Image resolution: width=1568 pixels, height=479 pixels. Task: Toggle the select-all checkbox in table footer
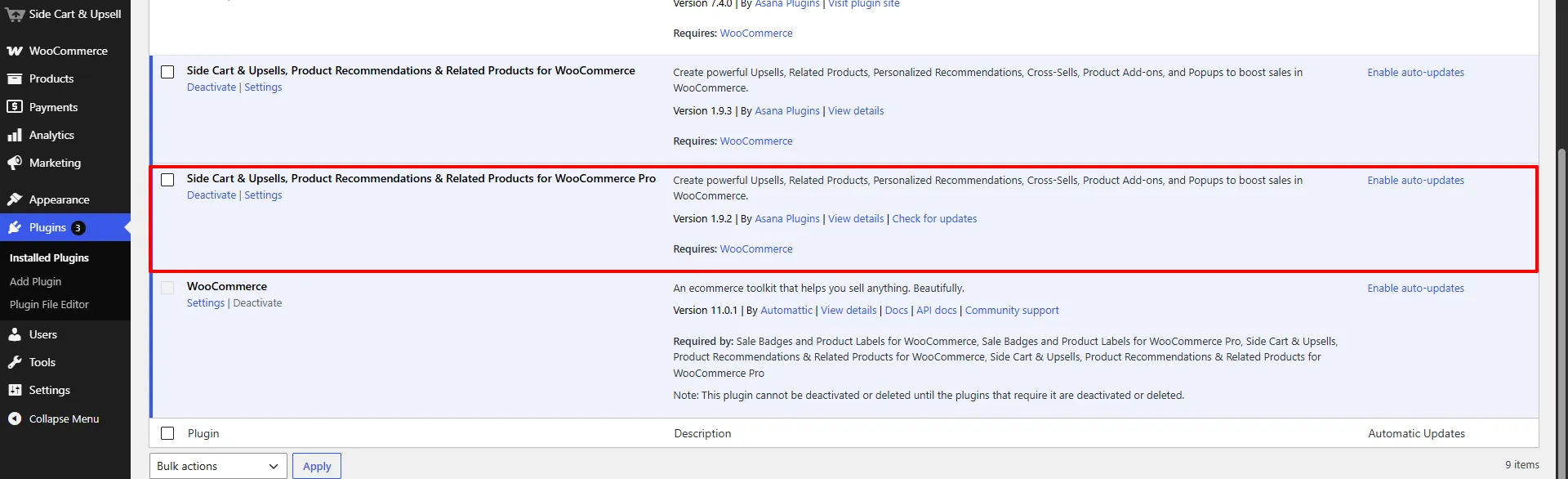coord(167,433)
